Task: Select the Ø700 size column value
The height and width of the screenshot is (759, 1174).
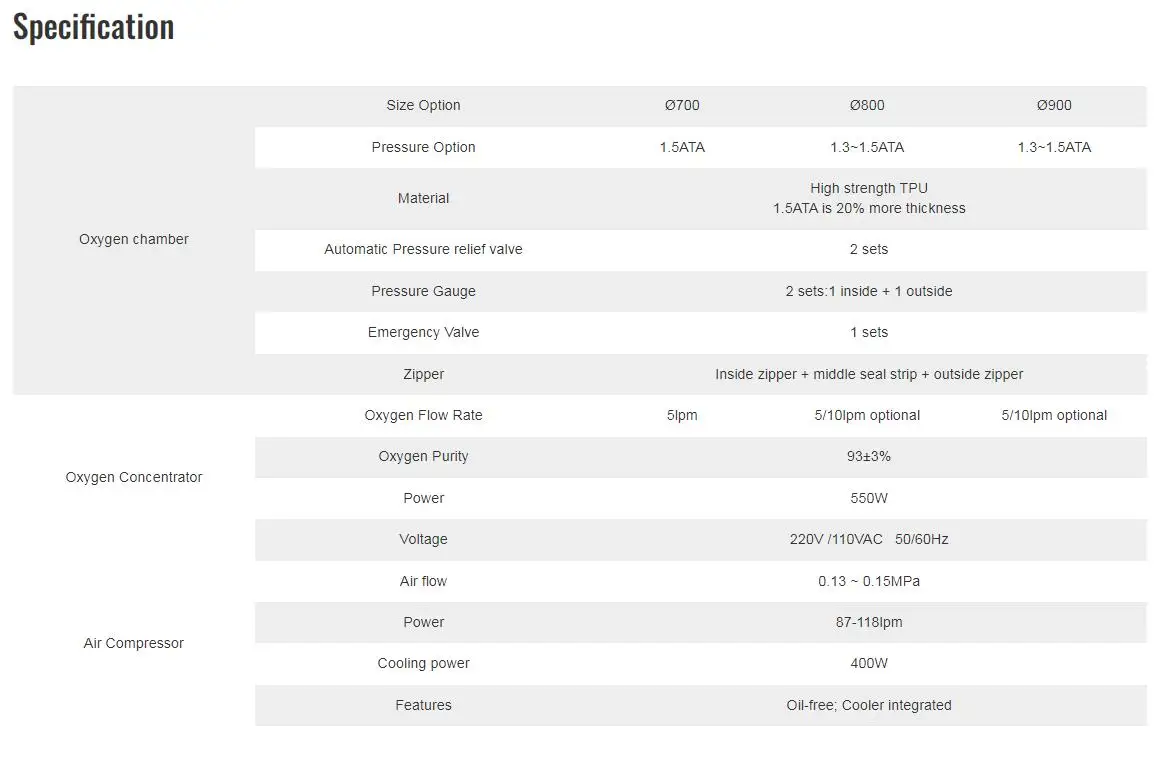Action: 682,106
